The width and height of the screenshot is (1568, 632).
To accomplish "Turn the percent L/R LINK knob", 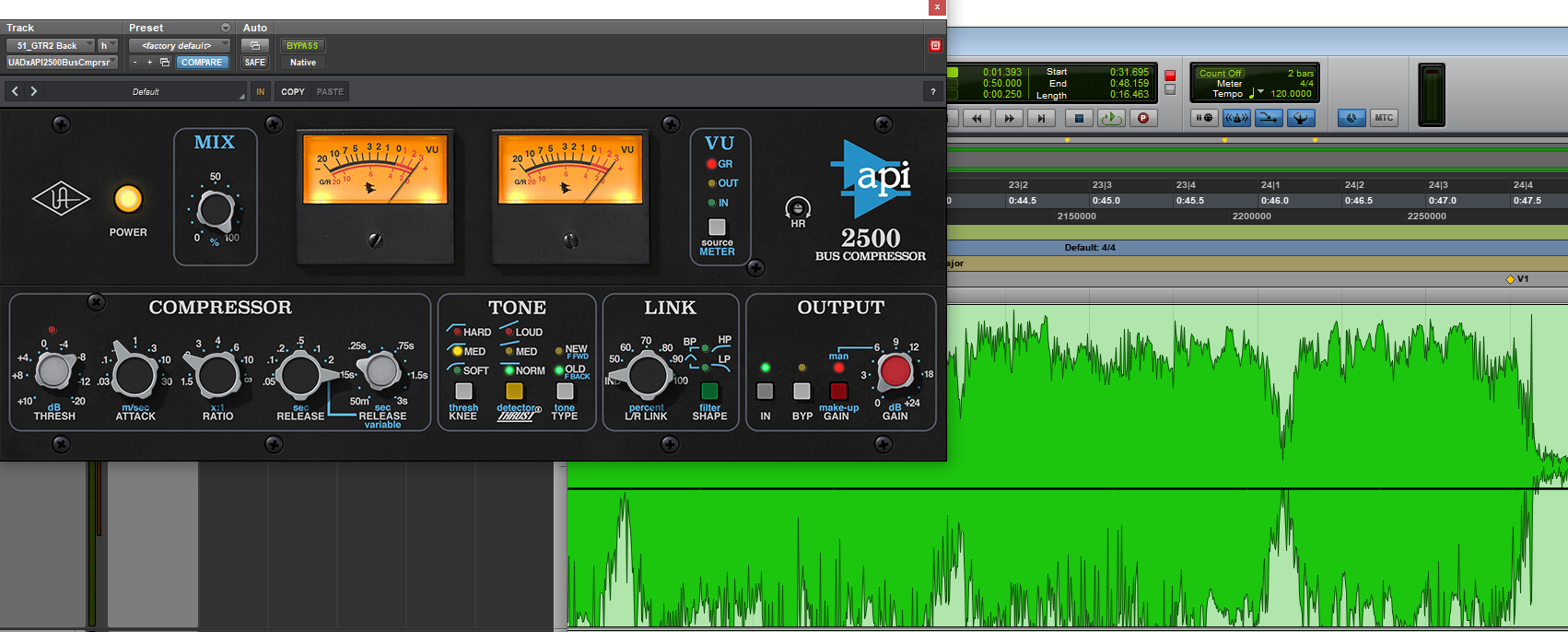I will 646,376.
